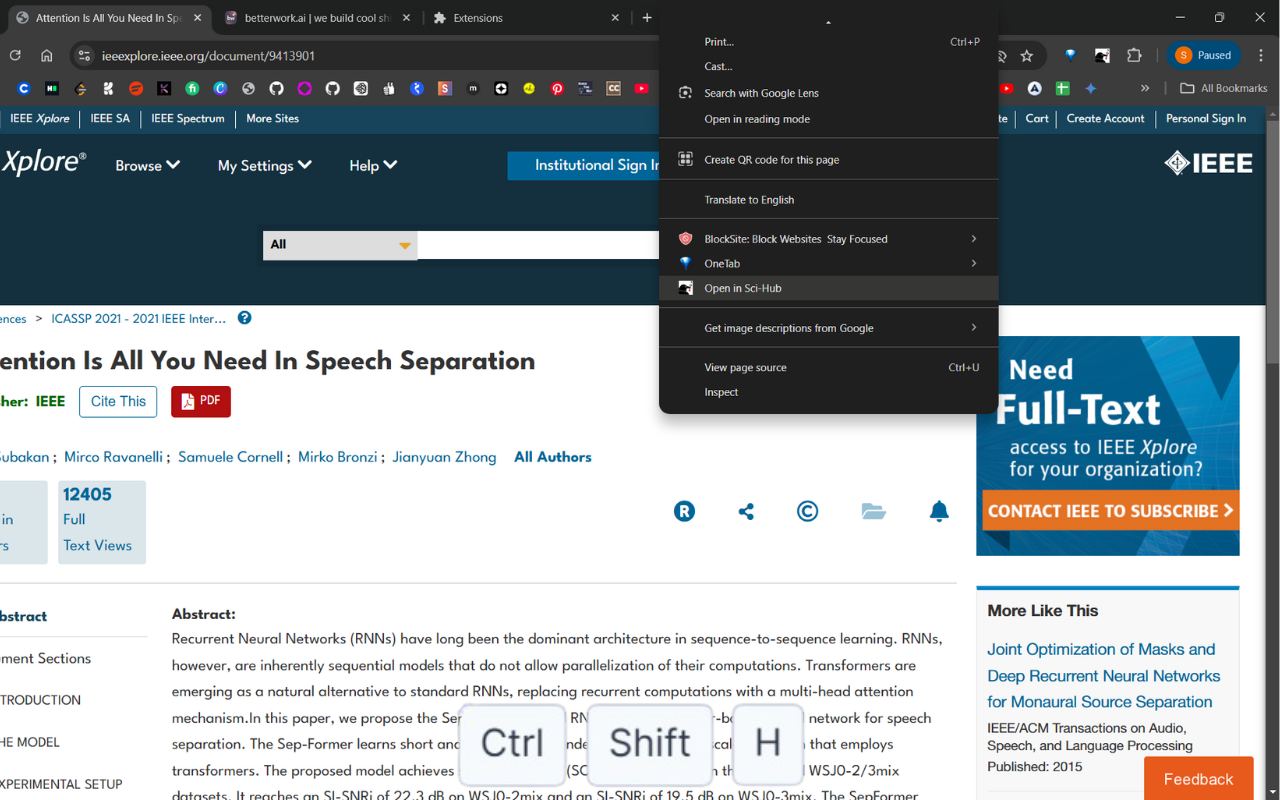
Task: Click the Share icon for the paper
Action: click(746, 511)
